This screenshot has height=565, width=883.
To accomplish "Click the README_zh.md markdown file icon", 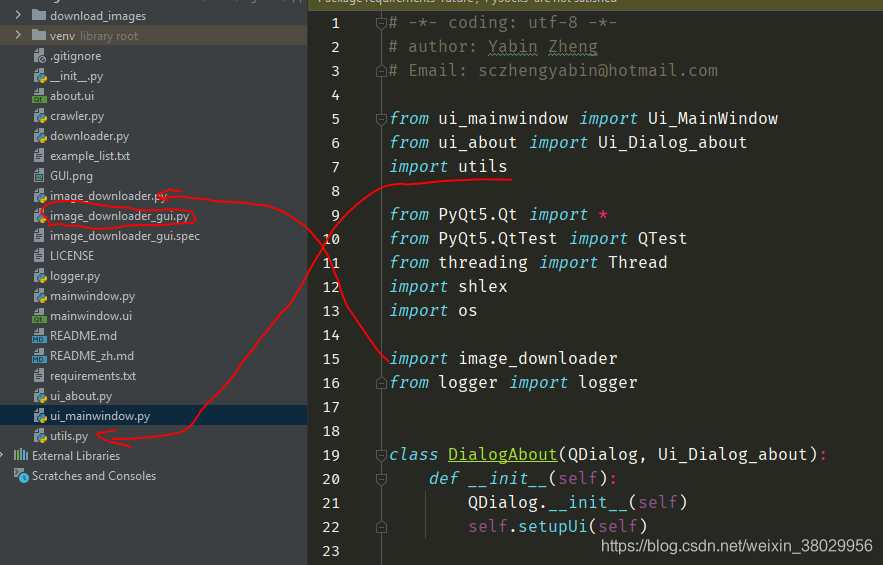I will tap(39, 355).
